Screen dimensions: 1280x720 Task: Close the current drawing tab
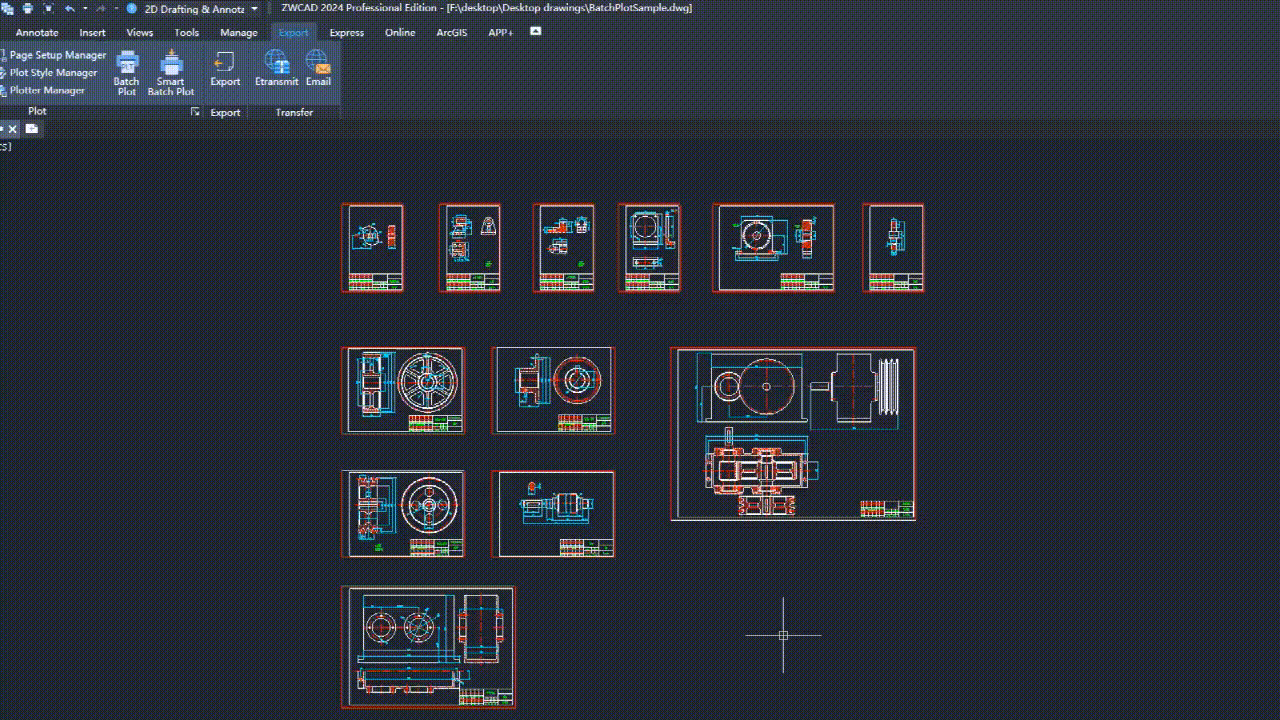[x=12, y=129]
